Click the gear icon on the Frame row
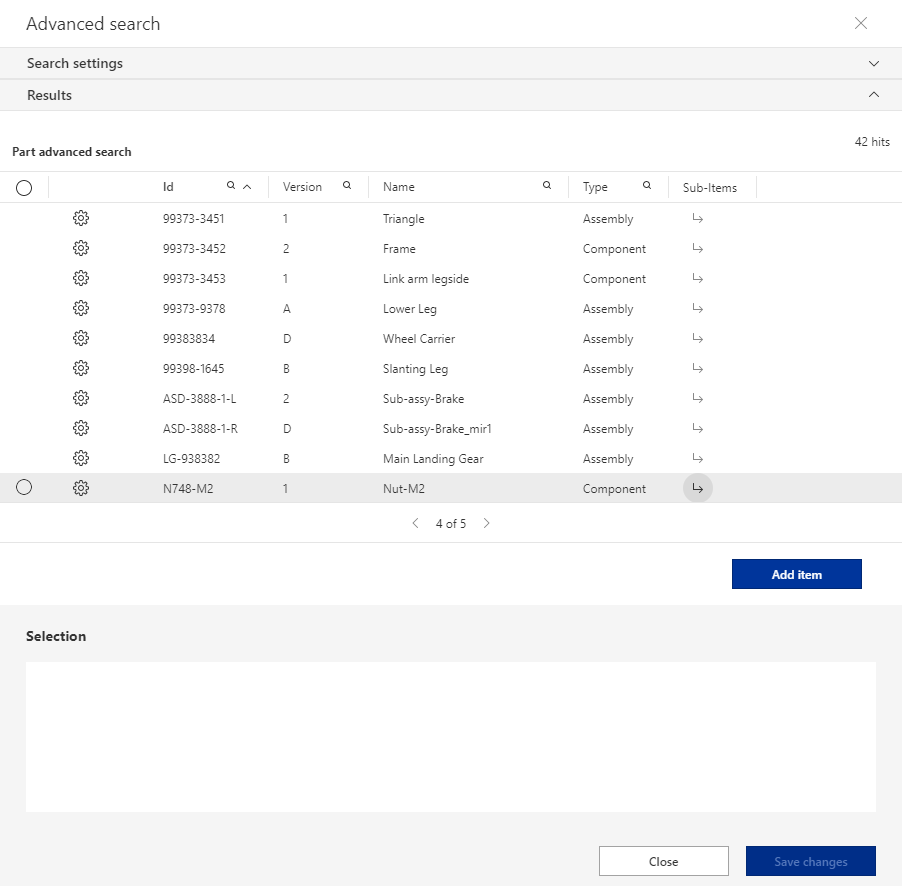The width and height of the screenshot is (902, 886). 81,248
